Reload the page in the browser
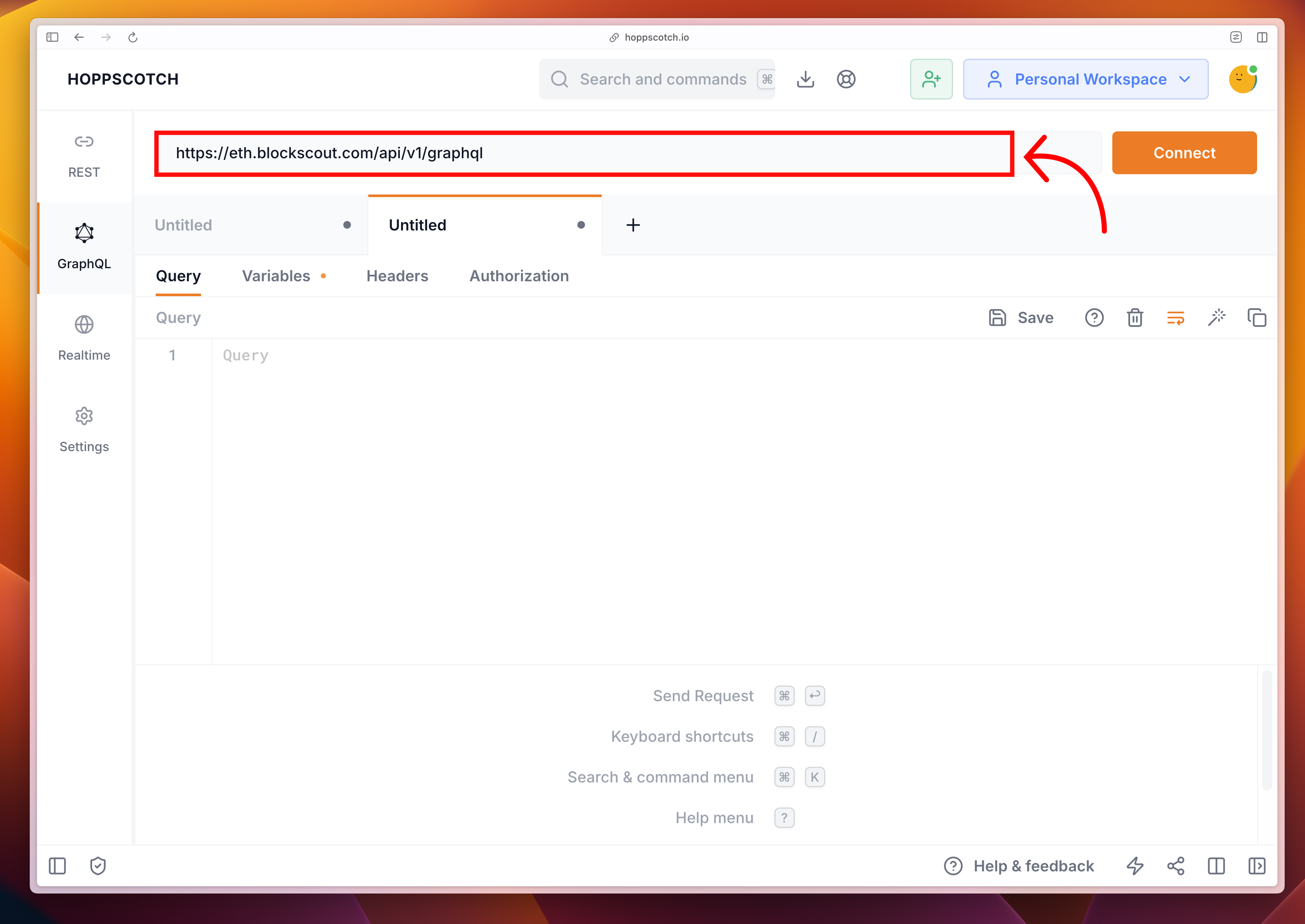This screenshot has height=924, width=1305. coord(132,37)
